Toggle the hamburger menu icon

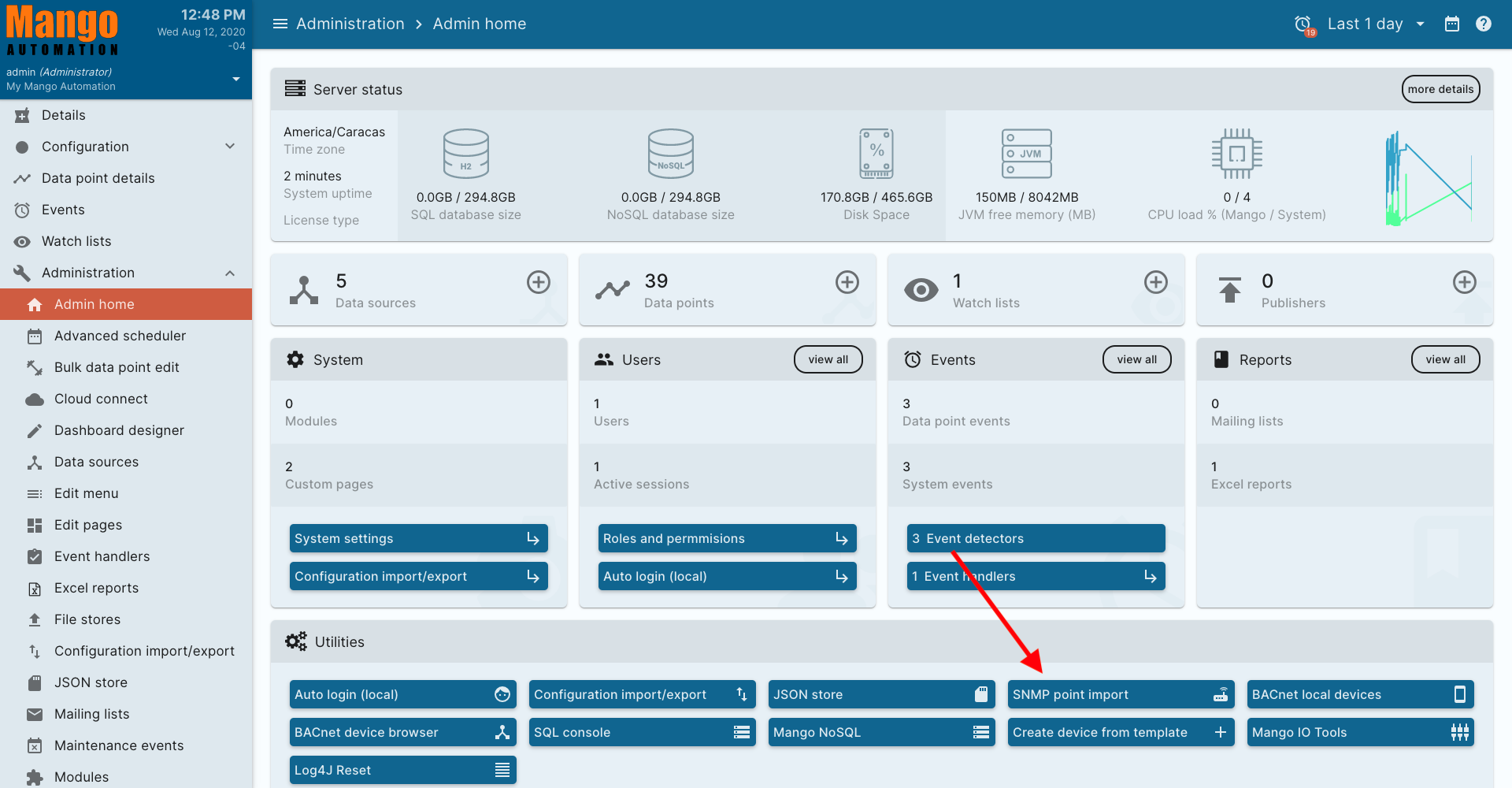pyautogui.click(x=280, y=24)
